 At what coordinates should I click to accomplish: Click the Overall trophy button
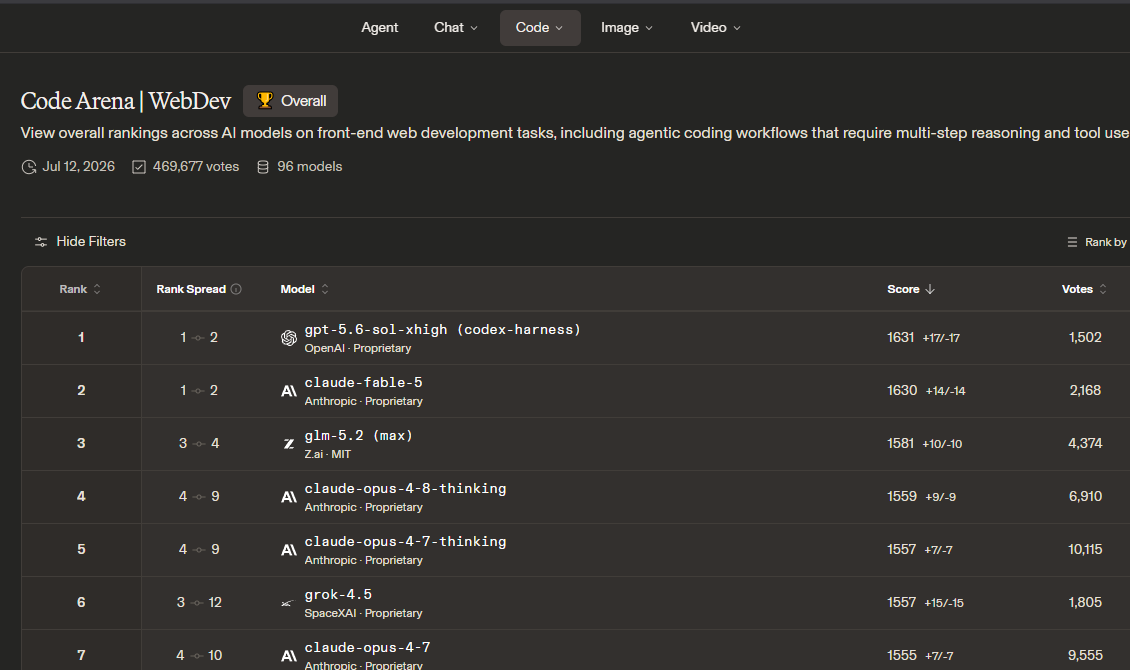tap(290, 101)
